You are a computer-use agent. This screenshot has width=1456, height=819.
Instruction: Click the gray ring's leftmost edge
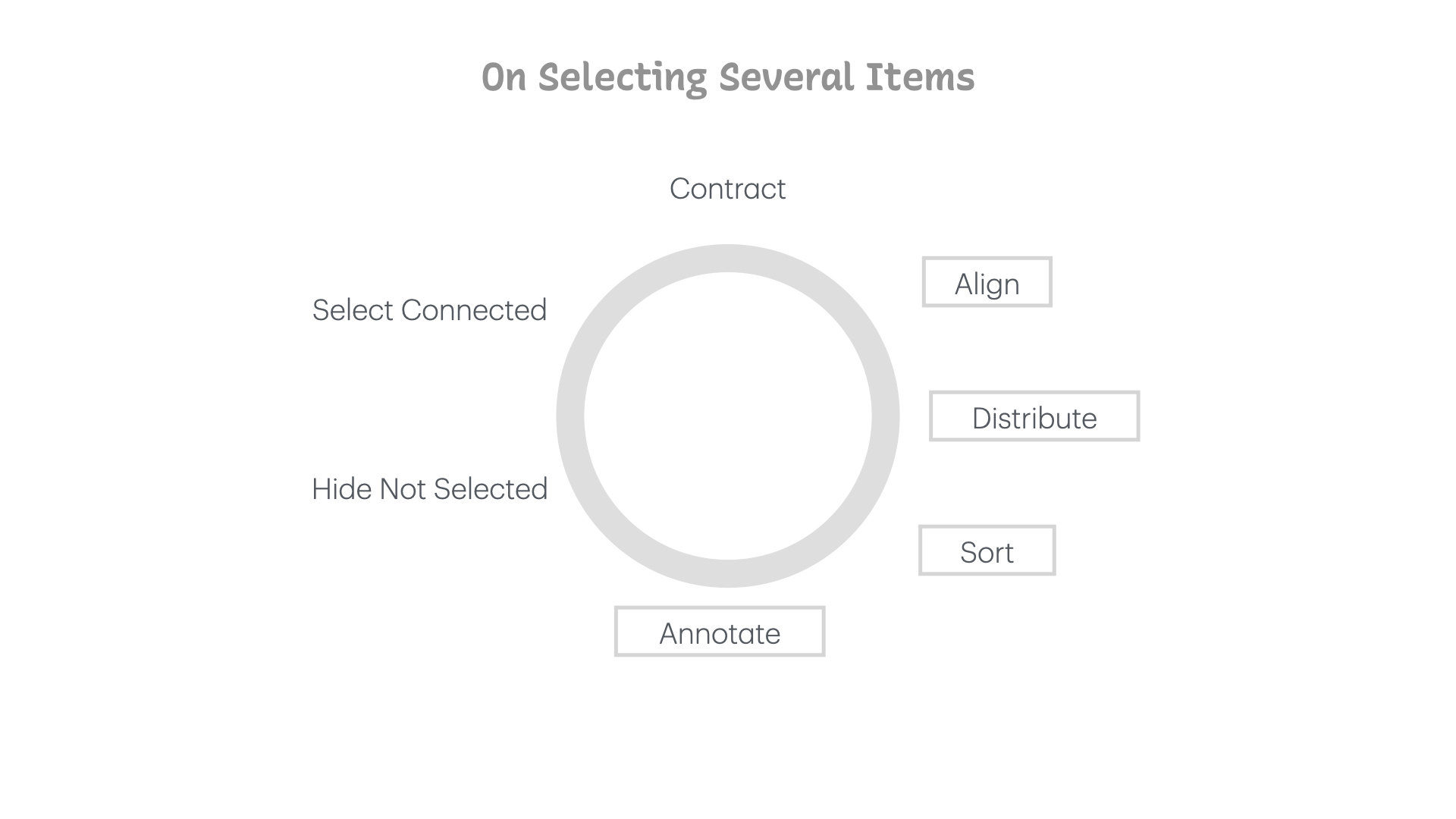tap(570, 416)
